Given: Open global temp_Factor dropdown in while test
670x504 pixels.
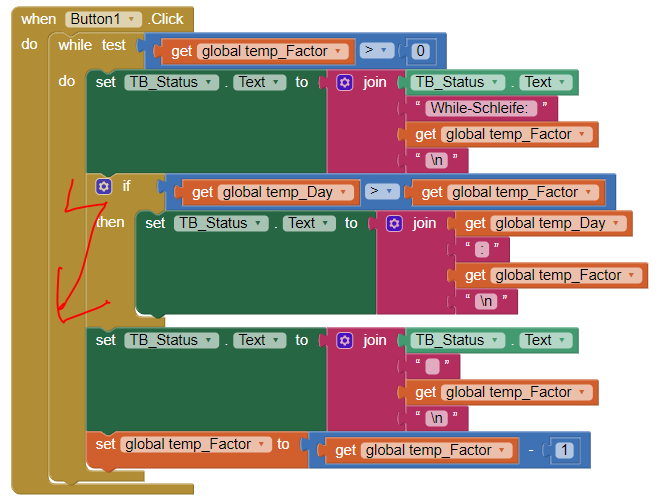Looking at the screenshot, I should click(340, 51).
